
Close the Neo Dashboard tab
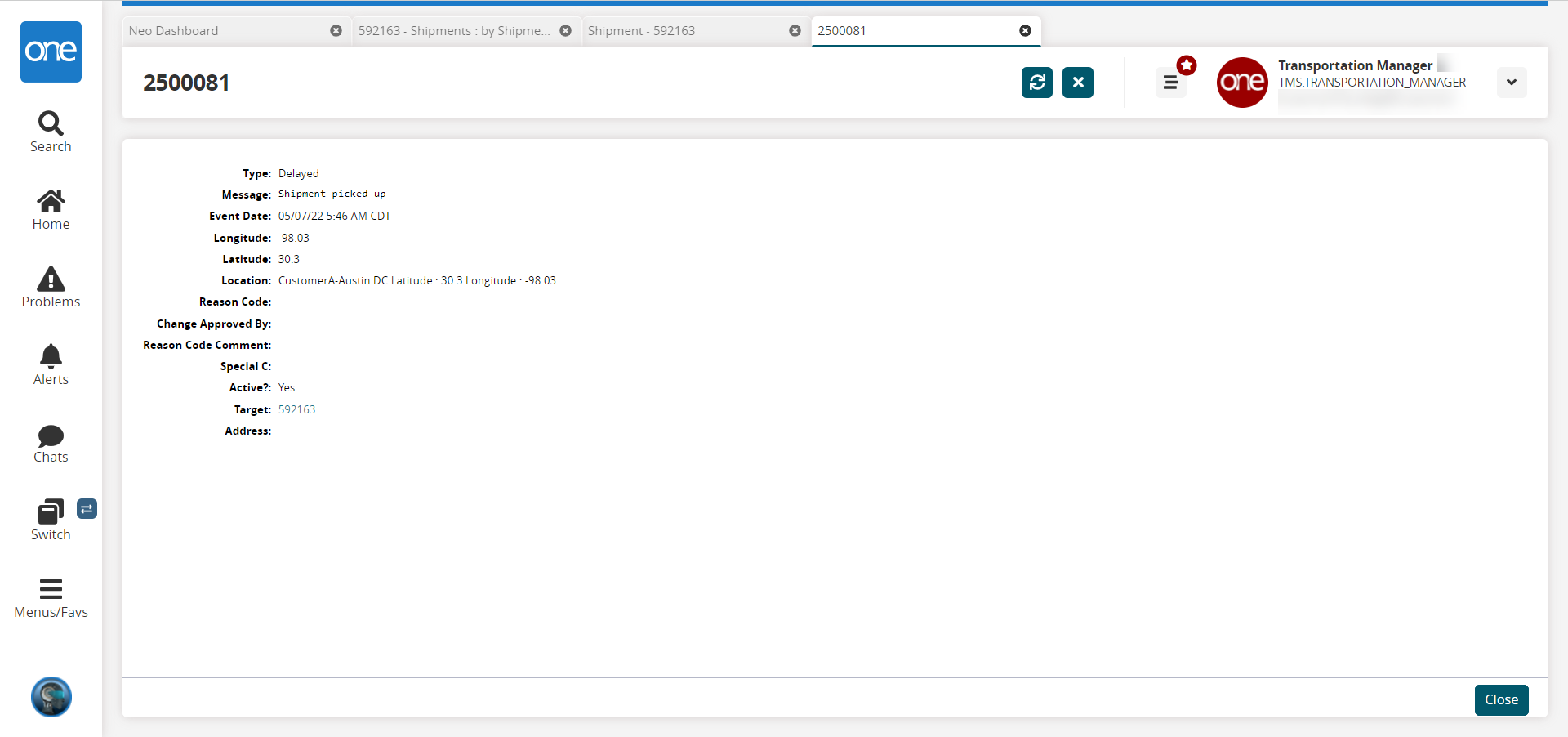tap(336, 31)
